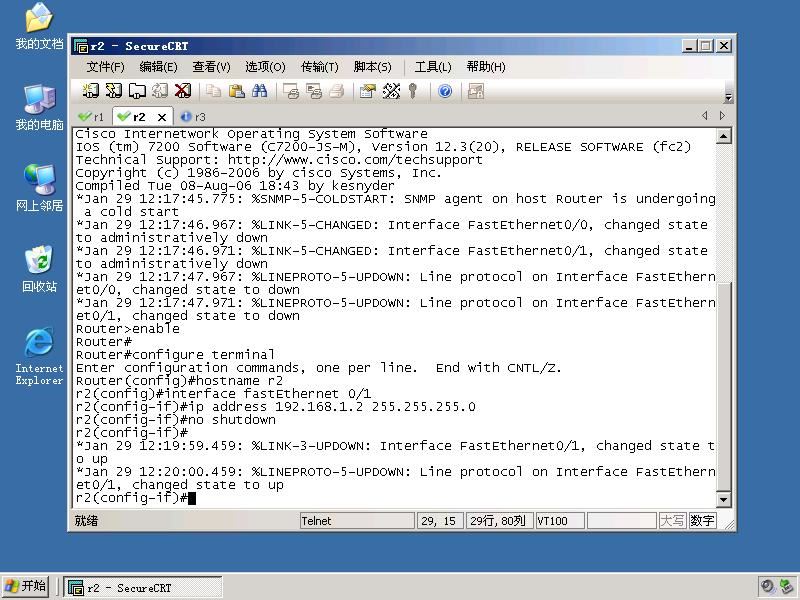Click the Copy toolbar icon
The width and height of the screenshot is (800, 600).
pyautogui.click(x=213, y=91)
